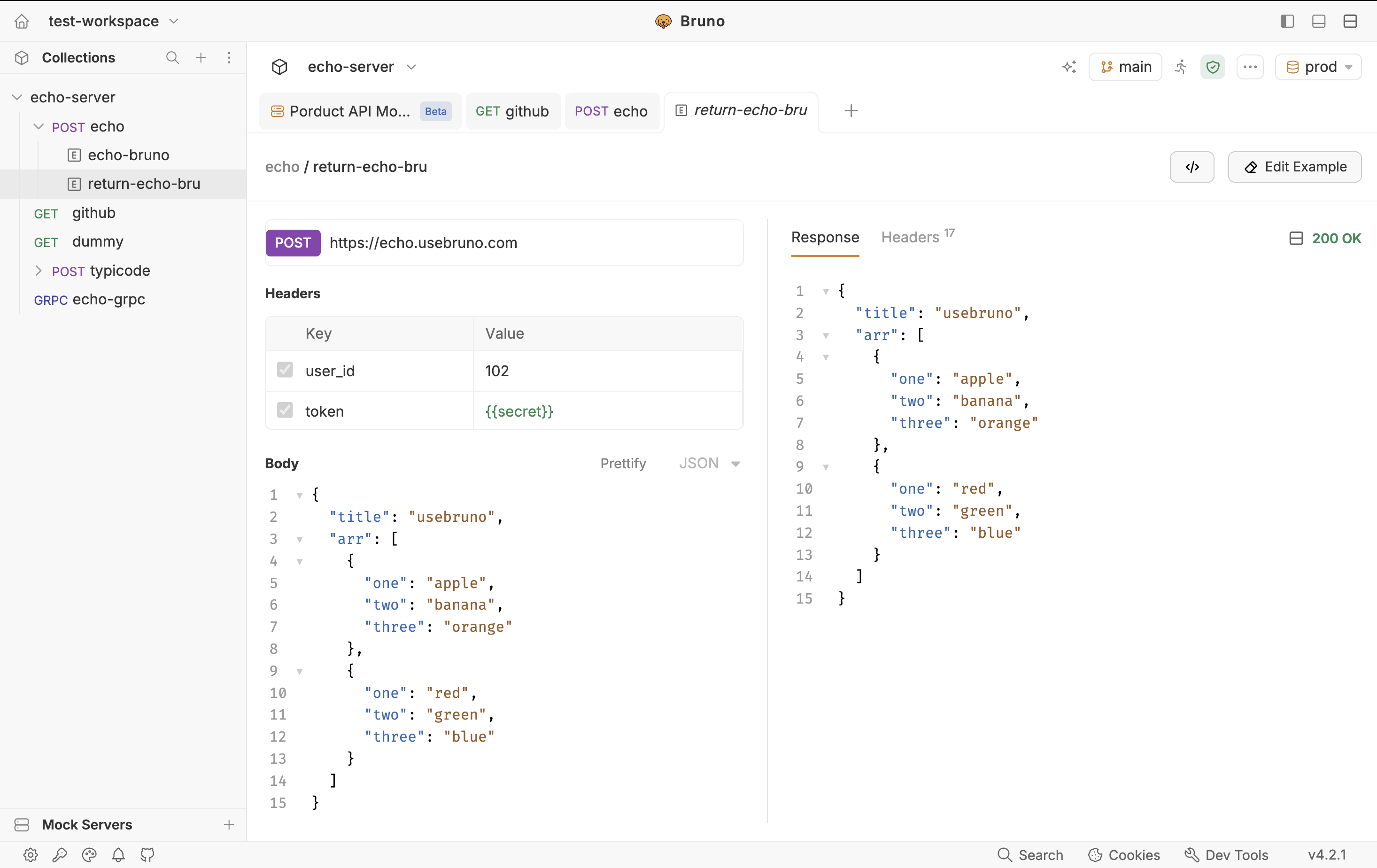Collapse the POST echo request examples

(39, 126)
